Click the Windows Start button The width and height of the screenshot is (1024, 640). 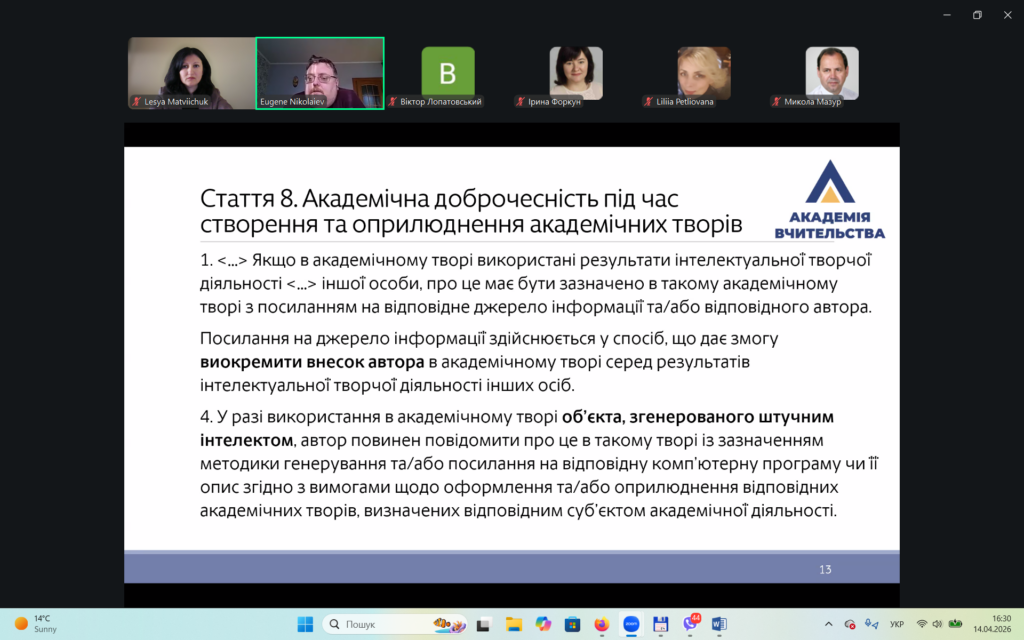305,624
